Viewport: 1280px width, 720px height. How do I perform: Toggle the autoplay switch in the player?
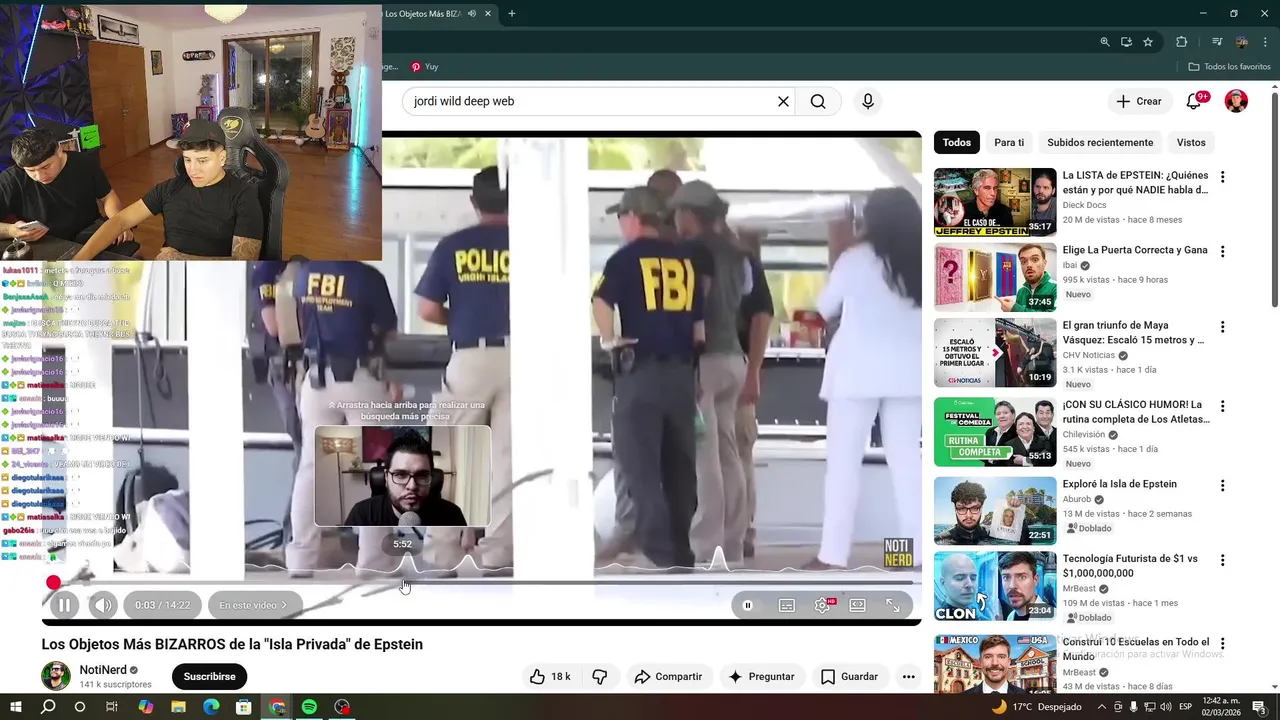[x=747, y=605]
